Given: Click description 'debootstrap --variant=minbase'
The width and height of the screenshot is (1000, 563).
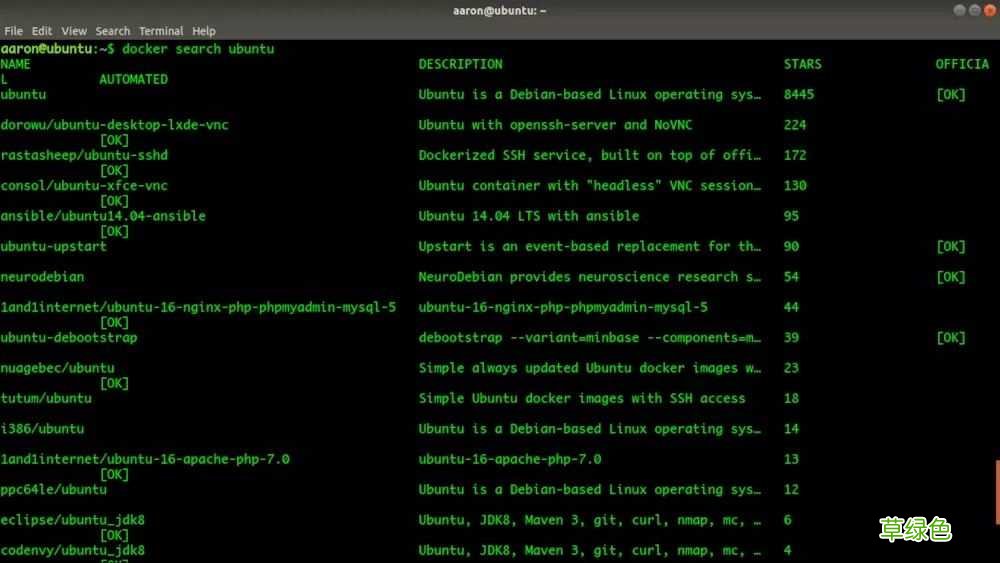Looking at the screenshot, I should pyautogui.click(x=529, y=338).
